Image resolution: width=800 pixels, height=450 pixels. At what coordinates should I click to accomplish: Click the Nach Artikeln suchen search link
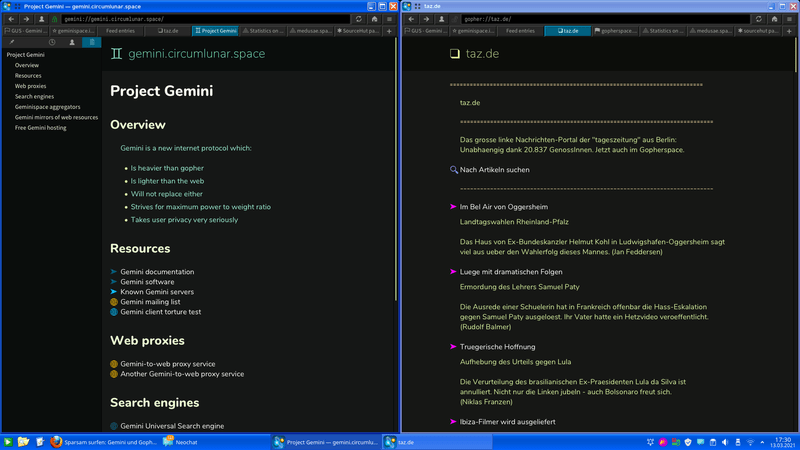(x=494, y=170)
